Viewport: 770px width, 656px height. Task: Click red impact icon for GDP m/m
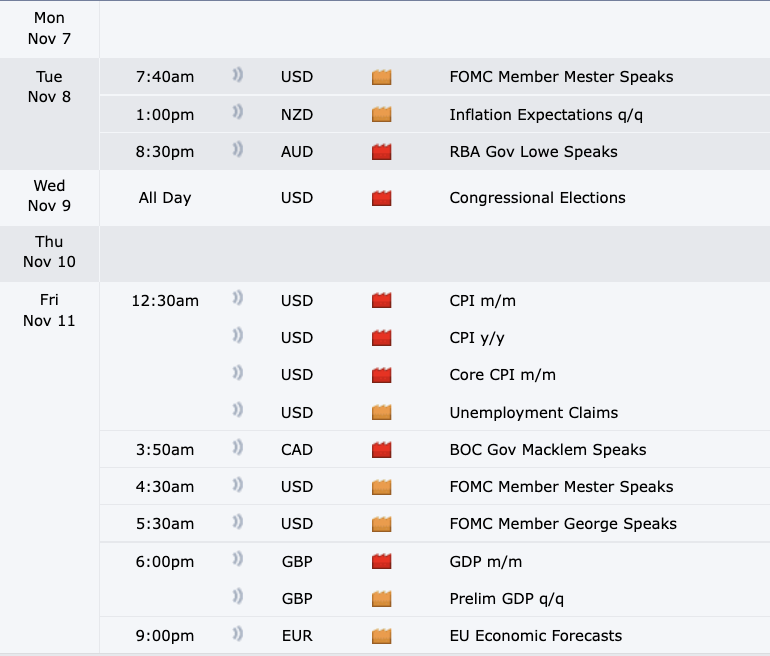pos(381,562)
